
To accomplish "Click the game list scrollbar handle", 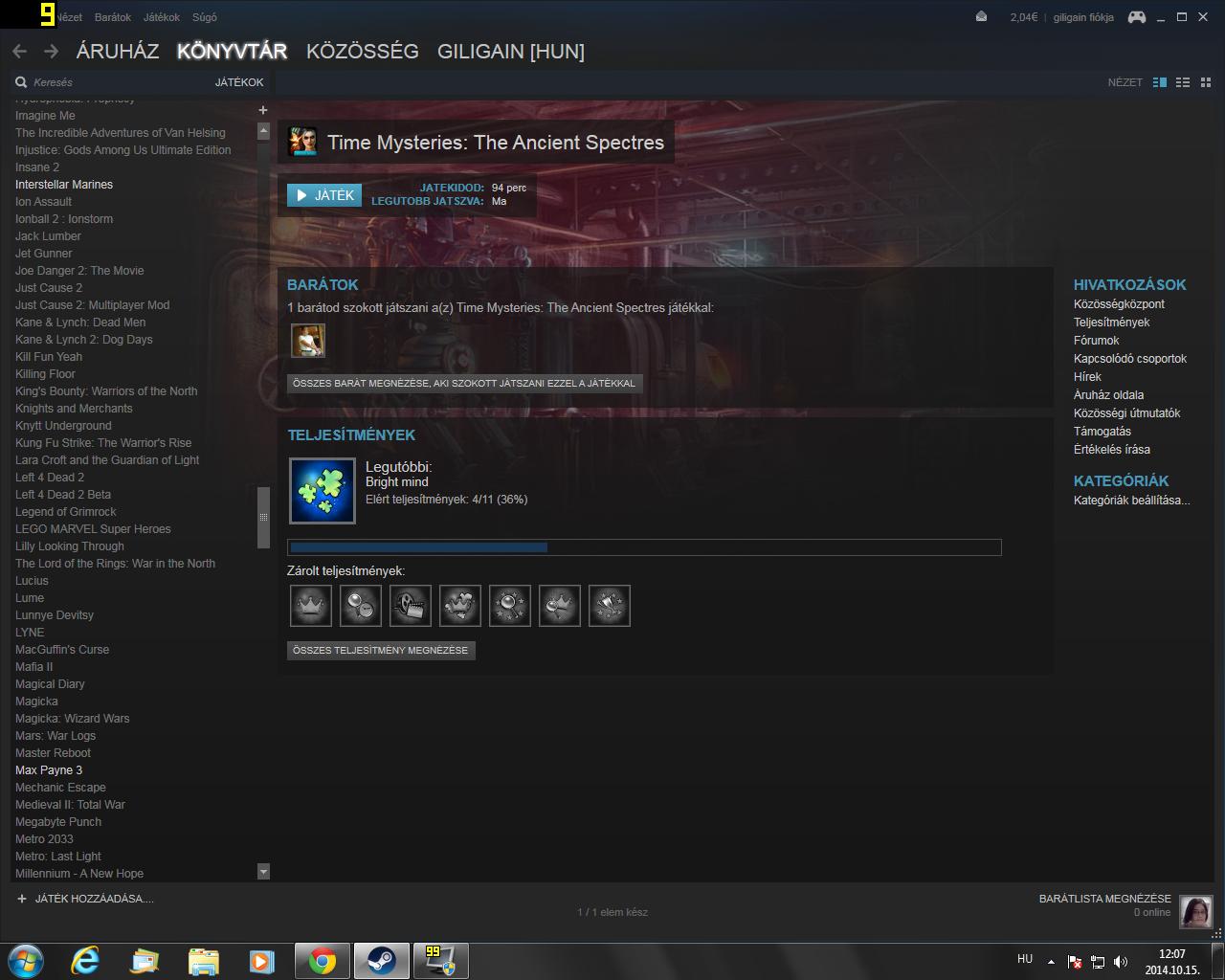I will pyautogui.click(x=263, y=517).
